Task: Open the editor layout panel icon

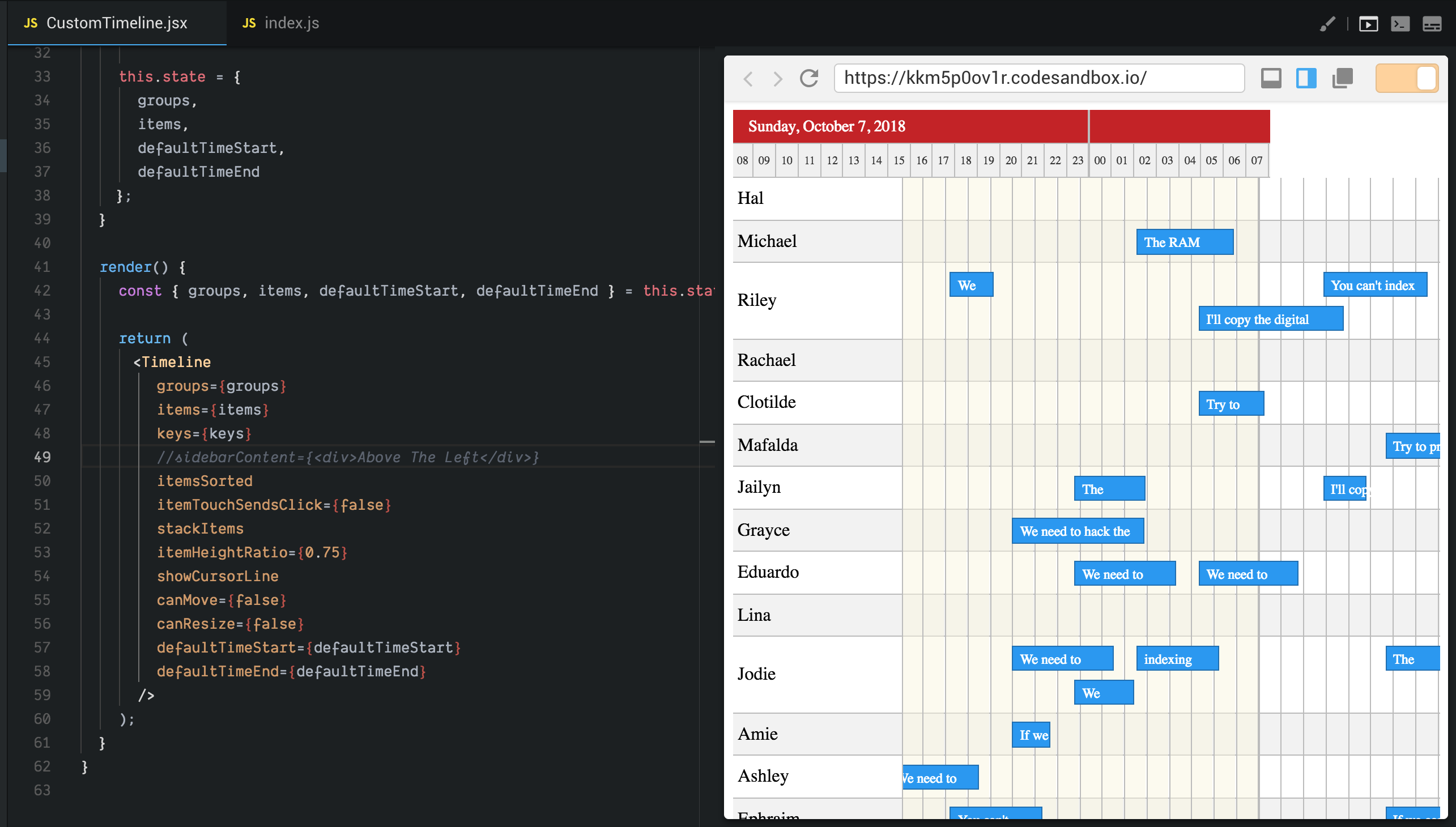Action: click(x=1433, y=23)
